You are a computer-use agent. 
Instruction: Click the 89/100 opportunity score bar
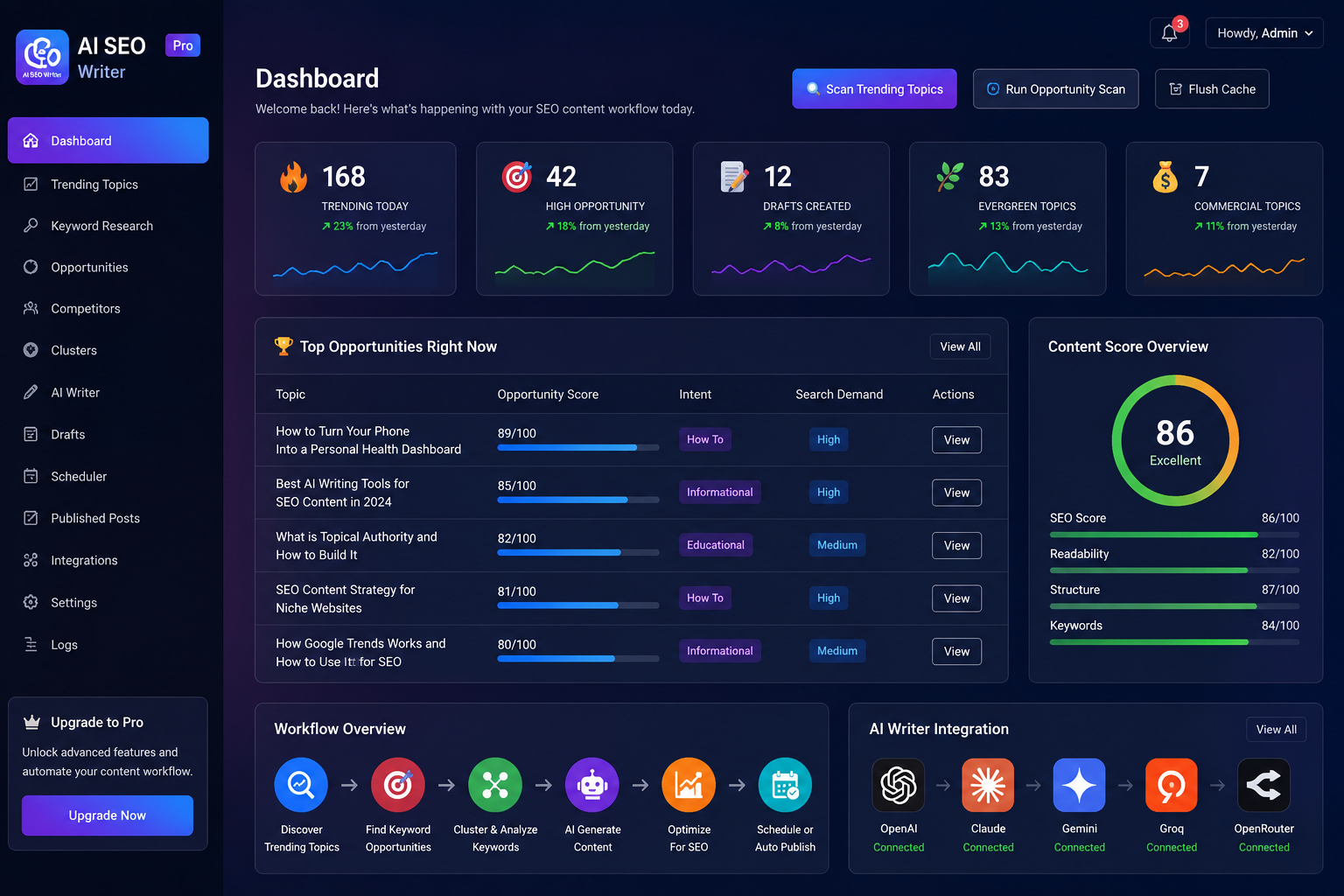[x=578, y=447]
